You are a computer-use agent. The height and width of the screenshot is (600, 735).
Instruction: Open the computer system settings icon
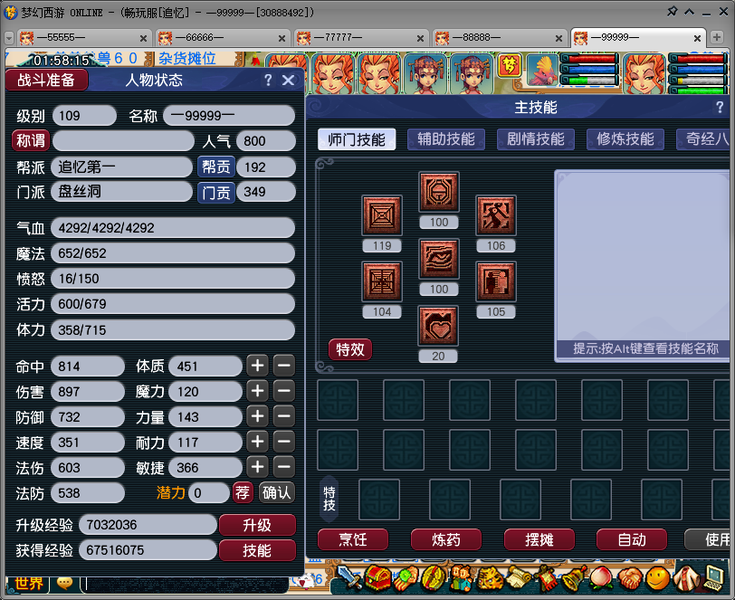pyautogui.click(x=713, y=578)
